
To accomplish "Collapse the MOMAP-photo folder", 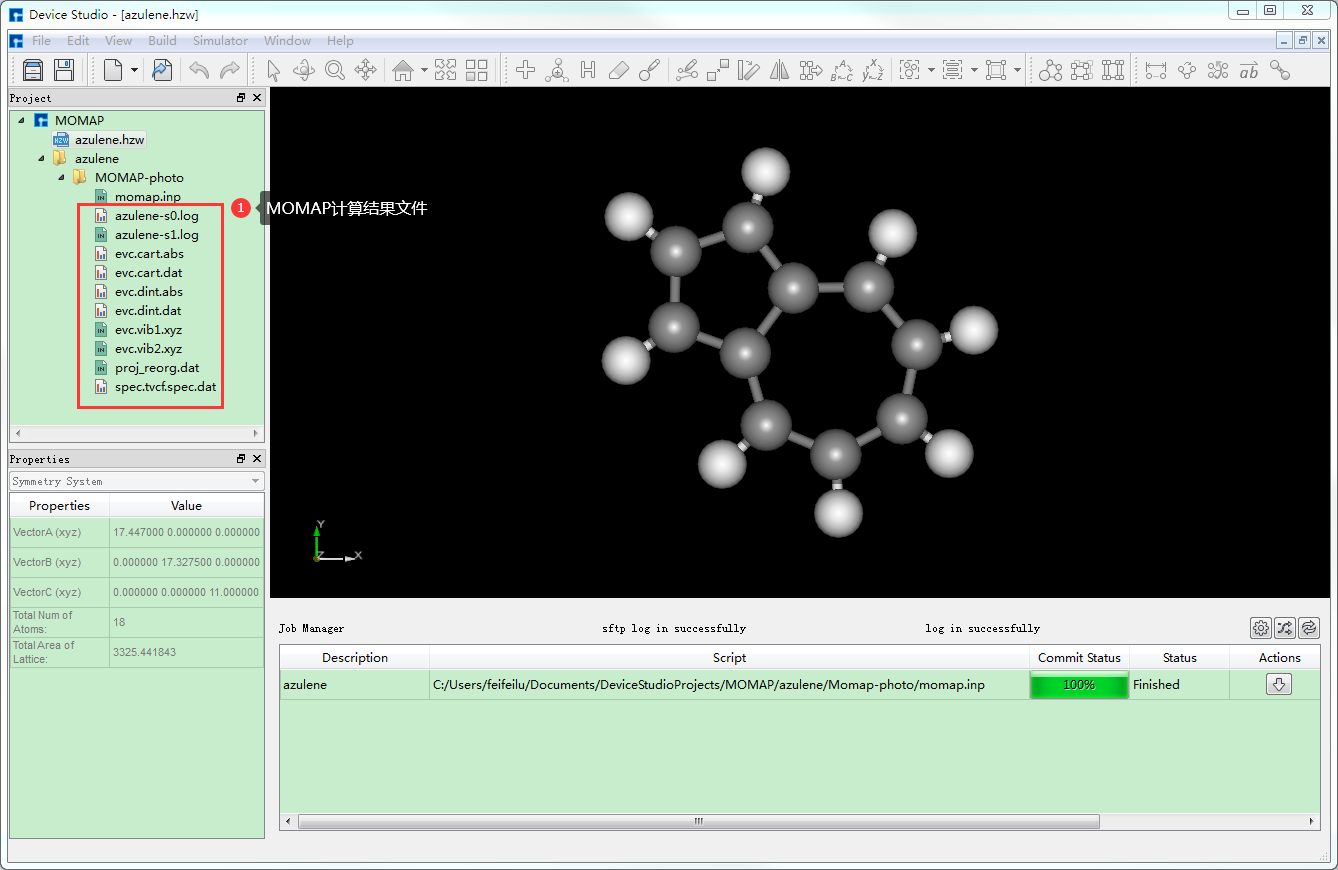I will (62, 178).
